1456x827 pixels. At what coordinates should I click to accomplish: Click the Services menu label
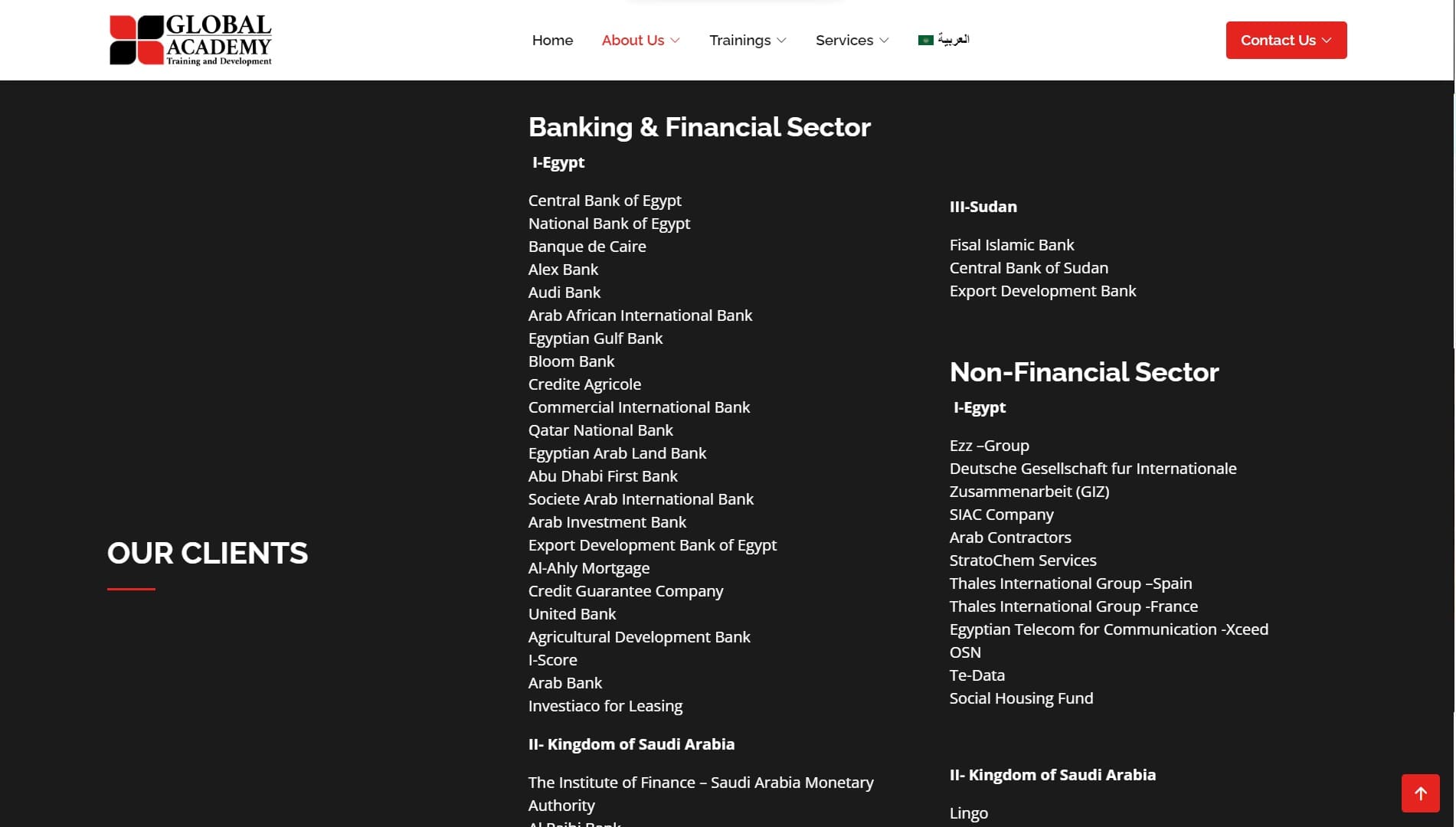click(x=844, y=40)
